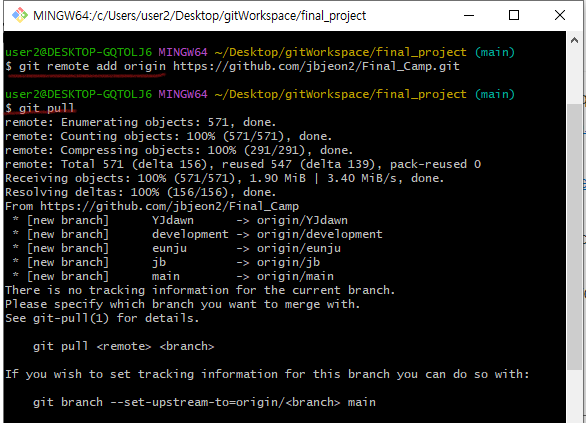Click the window title text MINGW64 path
This screenshot has width=586, height=423.
[200, 16]
